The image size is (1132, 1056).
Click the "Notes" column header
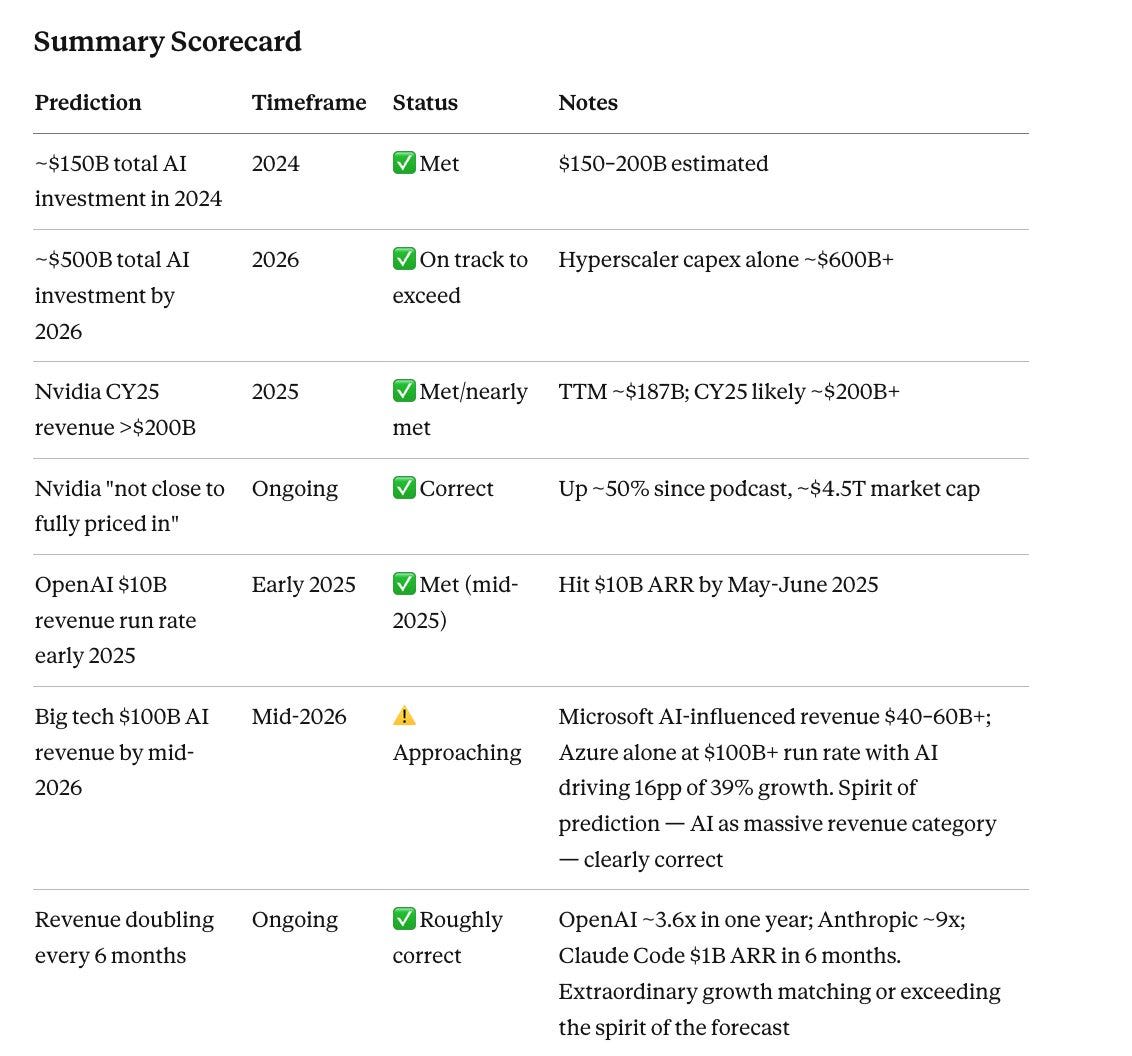(x=588, y=102)
